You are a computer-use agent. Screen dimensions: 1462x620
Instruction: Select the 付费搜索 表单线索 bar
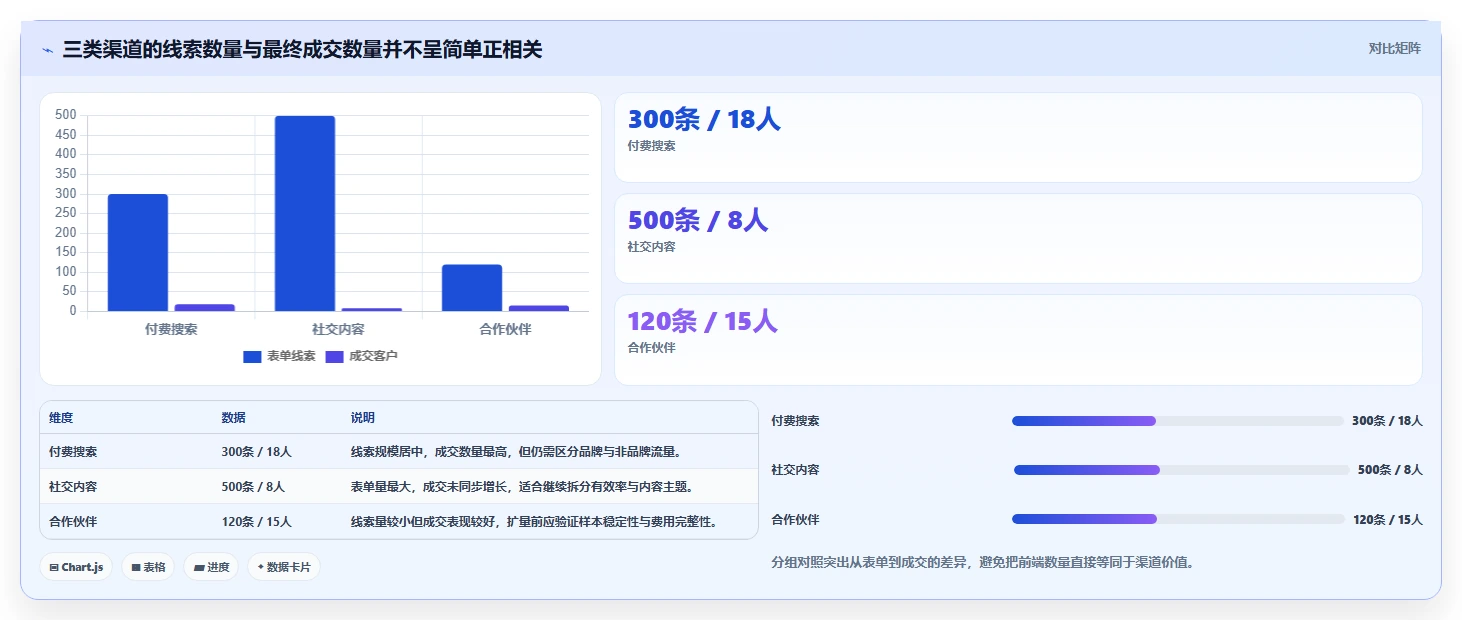pyautogui.click(x=138, y=253)
